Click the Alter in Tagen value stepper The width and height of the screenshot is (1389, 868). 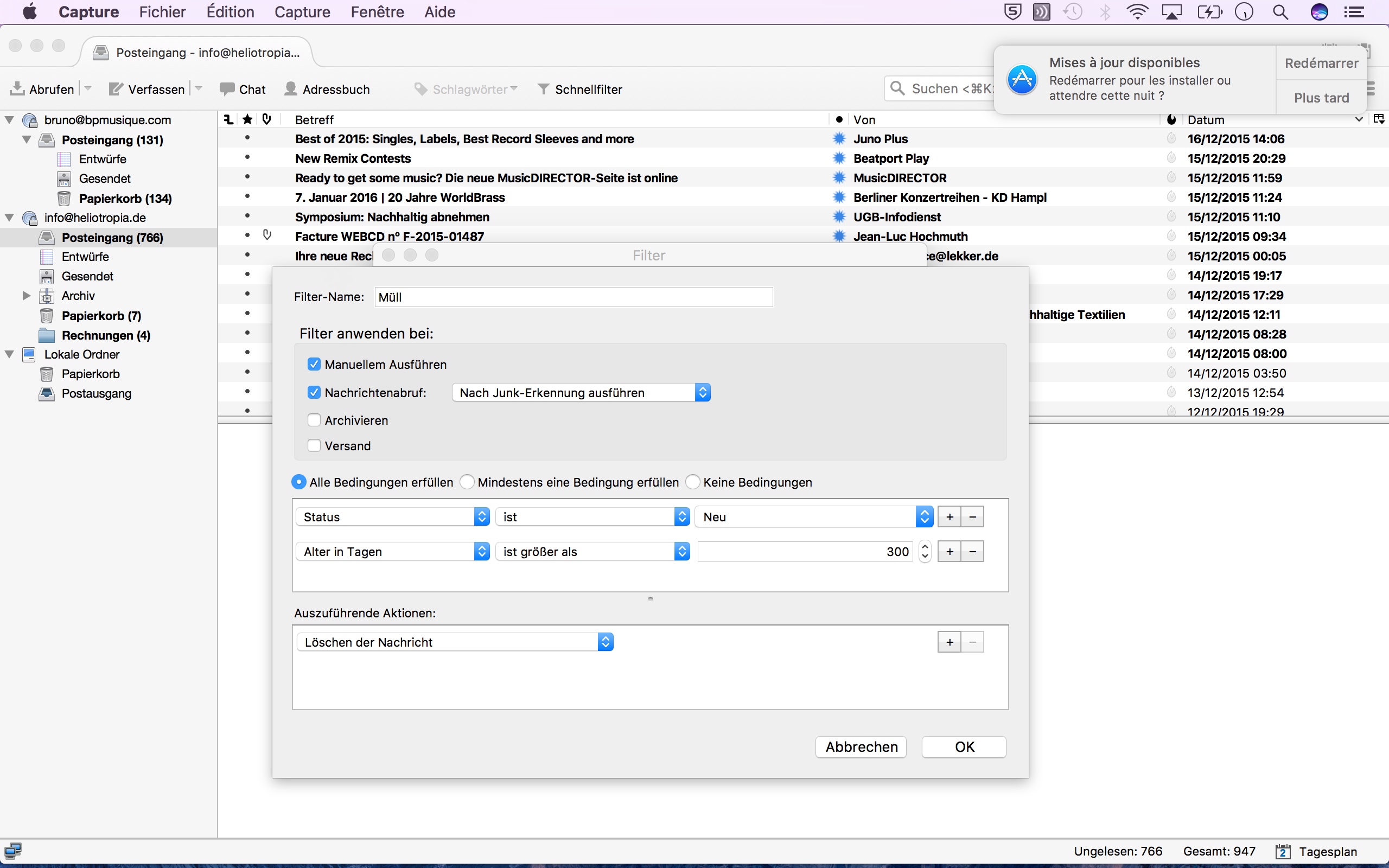(x=925, y=551)
